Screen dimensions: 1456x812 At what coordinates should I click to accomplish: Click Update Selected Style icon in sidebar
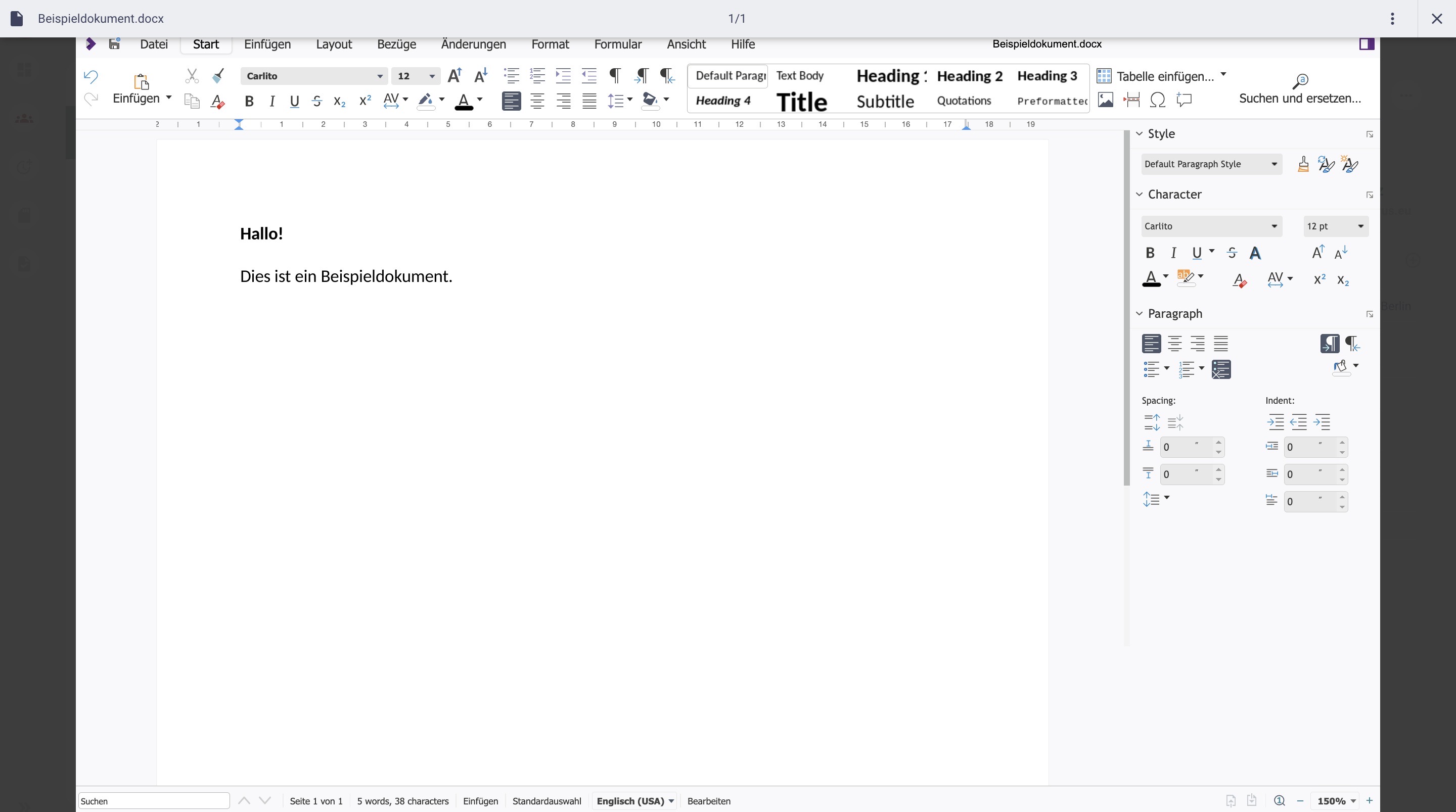[x=1326, y=164]
